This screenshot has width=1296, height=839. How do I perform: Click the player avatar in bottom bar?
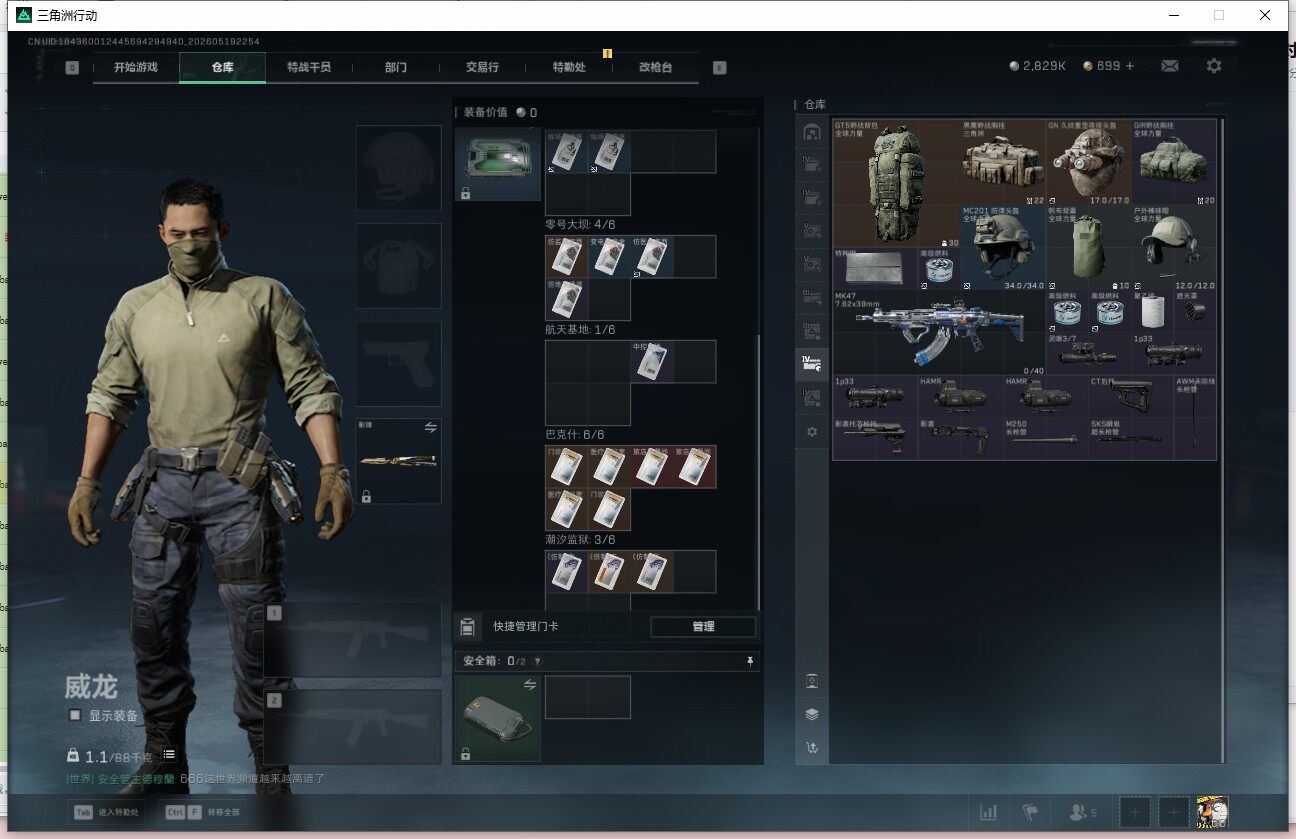(x=1213, y=812)
